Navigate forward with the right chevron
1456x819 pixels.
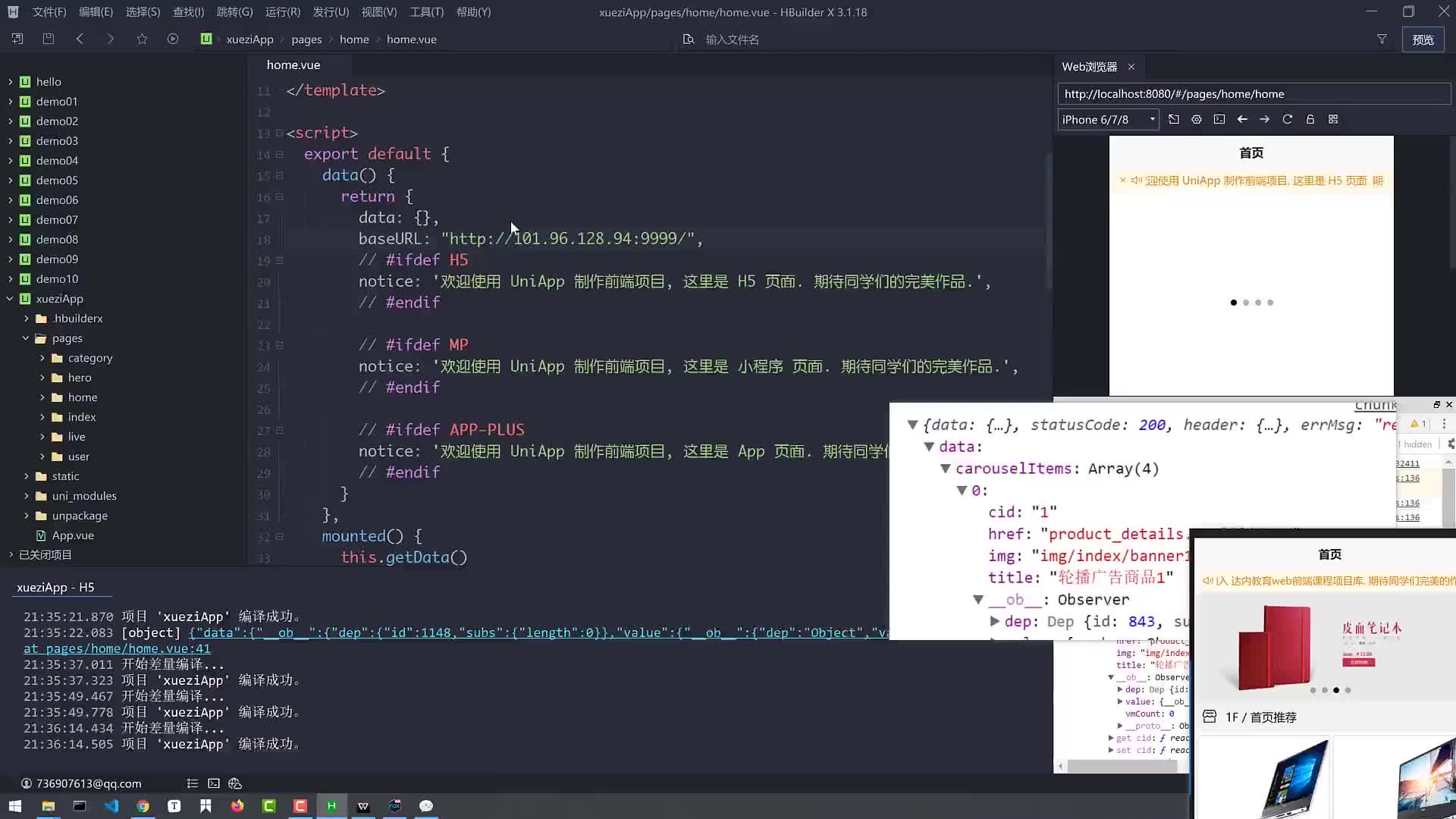pos(111,39)
